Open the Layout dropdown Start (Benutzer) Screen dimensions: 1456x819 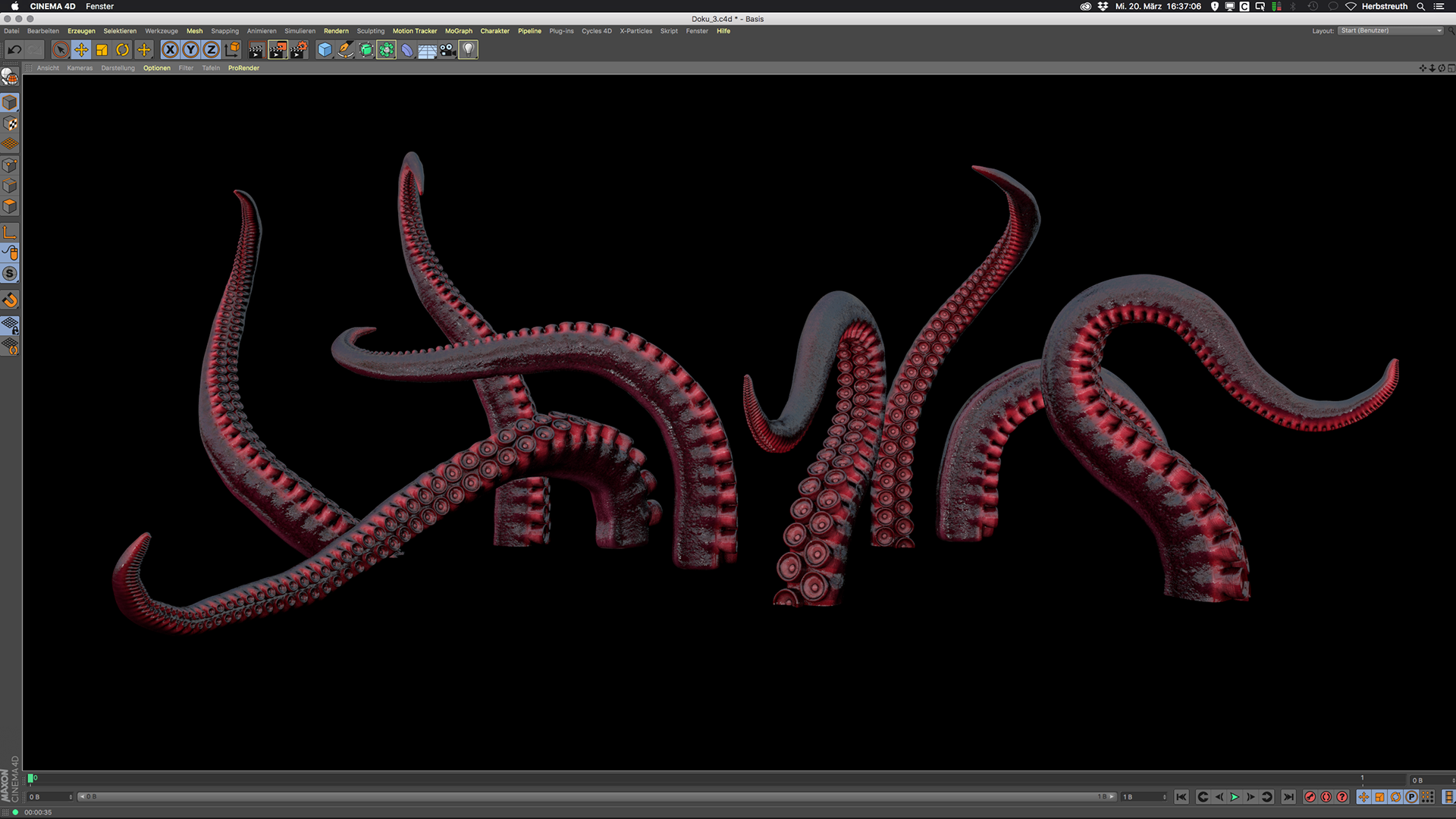coord(1391,31)
